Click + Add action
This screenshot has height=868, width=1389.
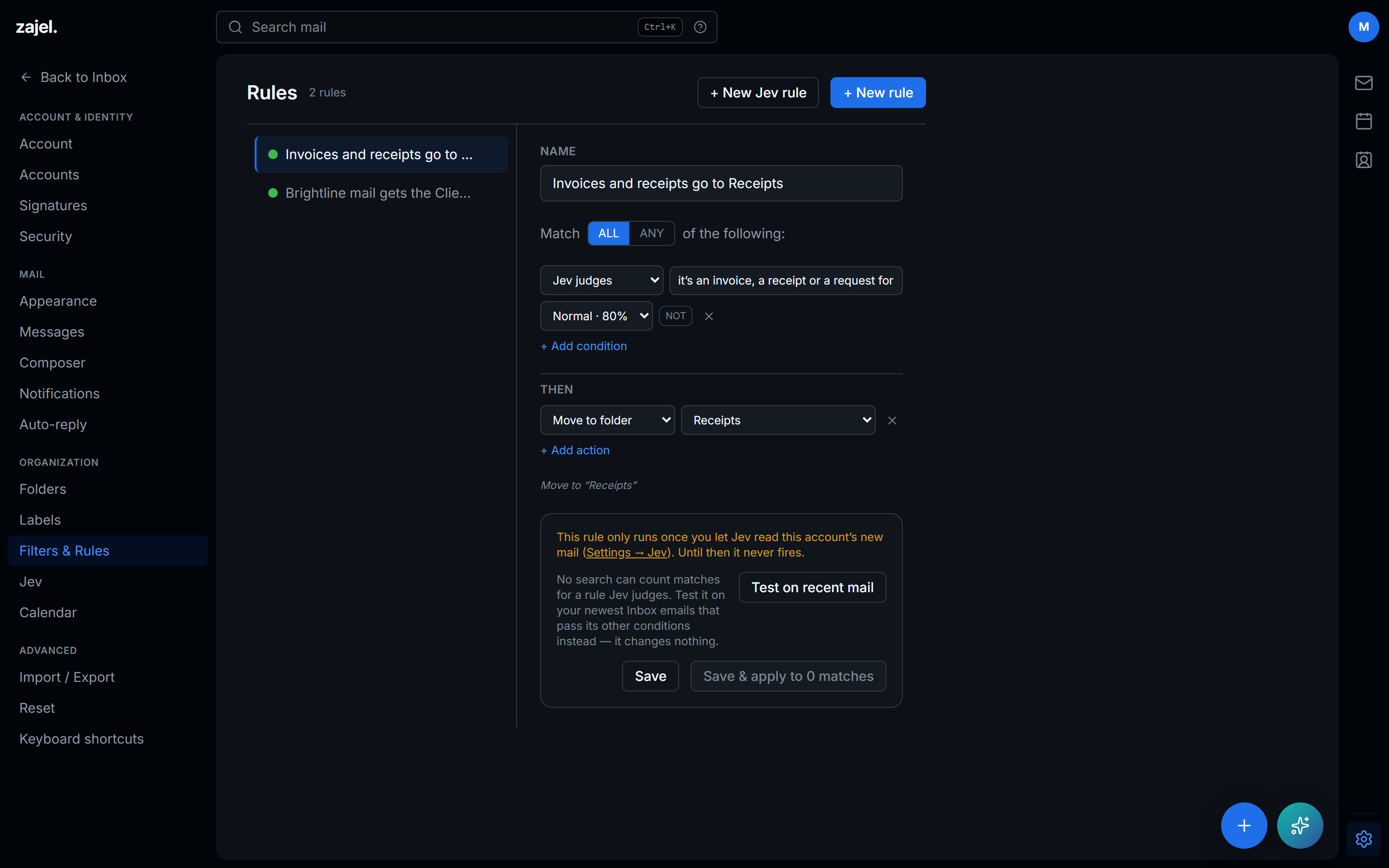click(575, 450)
